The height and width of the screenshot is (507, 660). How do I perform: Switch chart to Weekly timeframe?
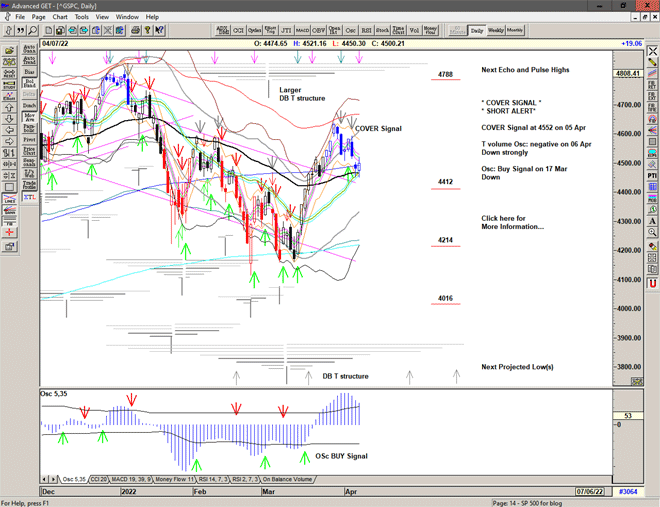[x=496, y=31]
